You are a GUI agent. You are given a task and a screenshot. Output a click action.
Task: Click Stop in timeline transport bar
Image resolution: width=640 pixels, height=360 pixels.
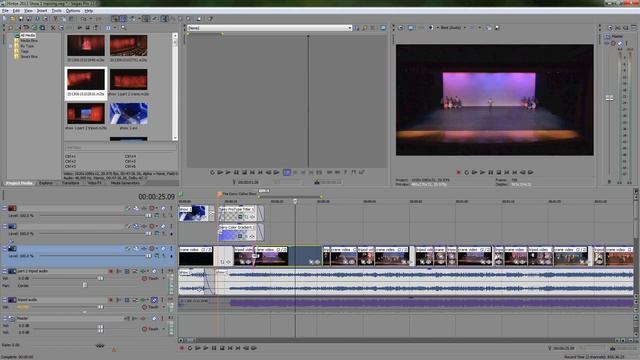point(222,348)
